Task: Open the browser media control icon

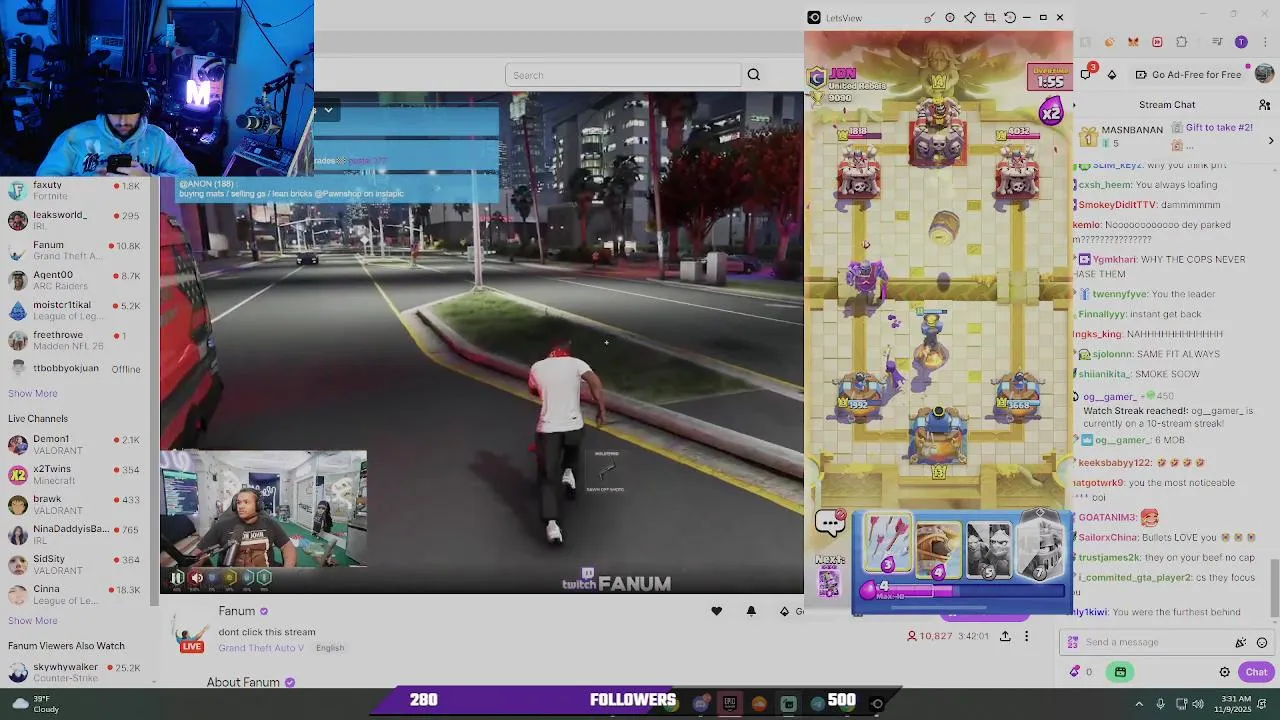Action: tap(1217, 42)
